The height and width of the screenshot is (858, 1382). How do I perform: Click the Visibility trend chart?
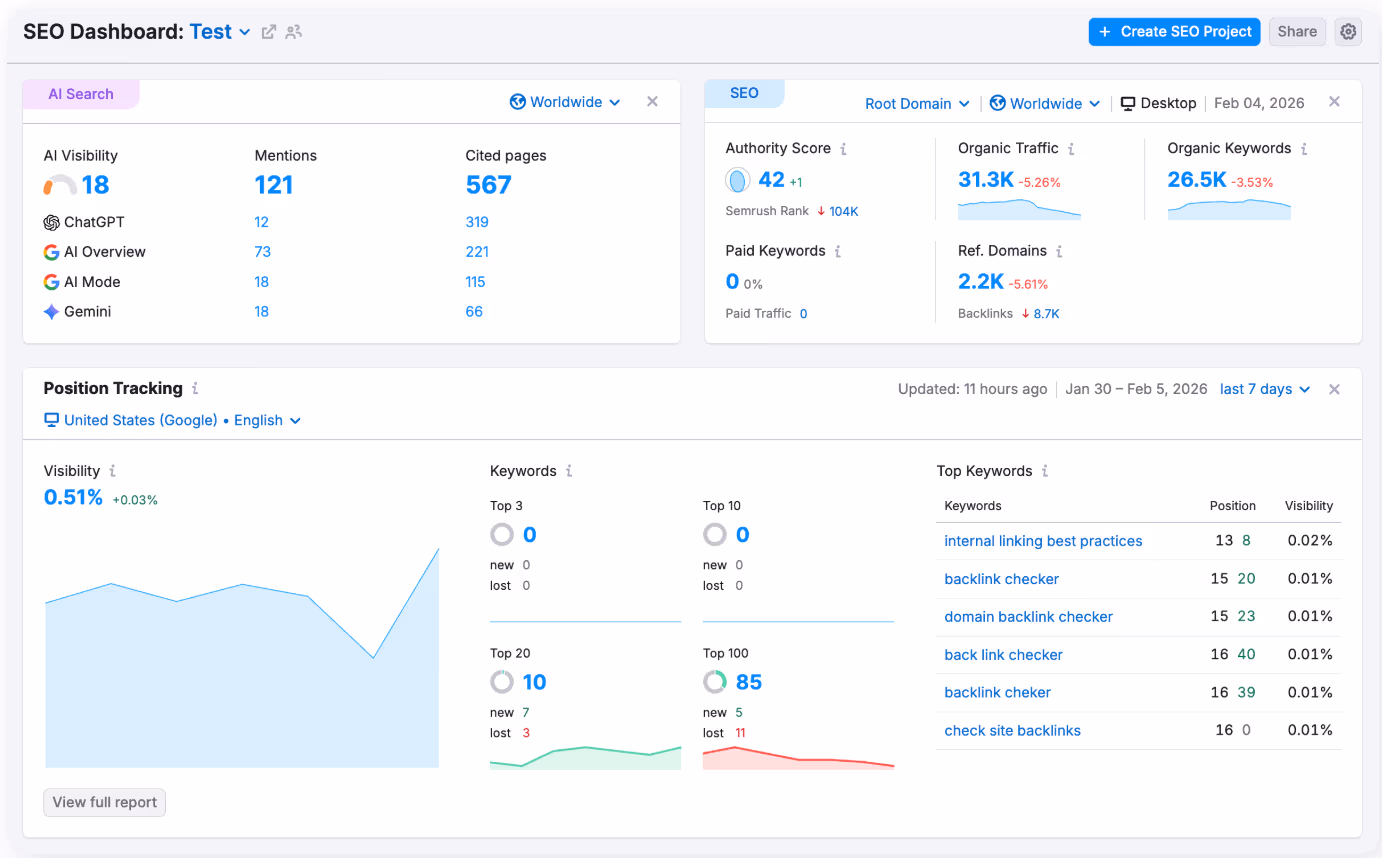[x=242, y=658]
